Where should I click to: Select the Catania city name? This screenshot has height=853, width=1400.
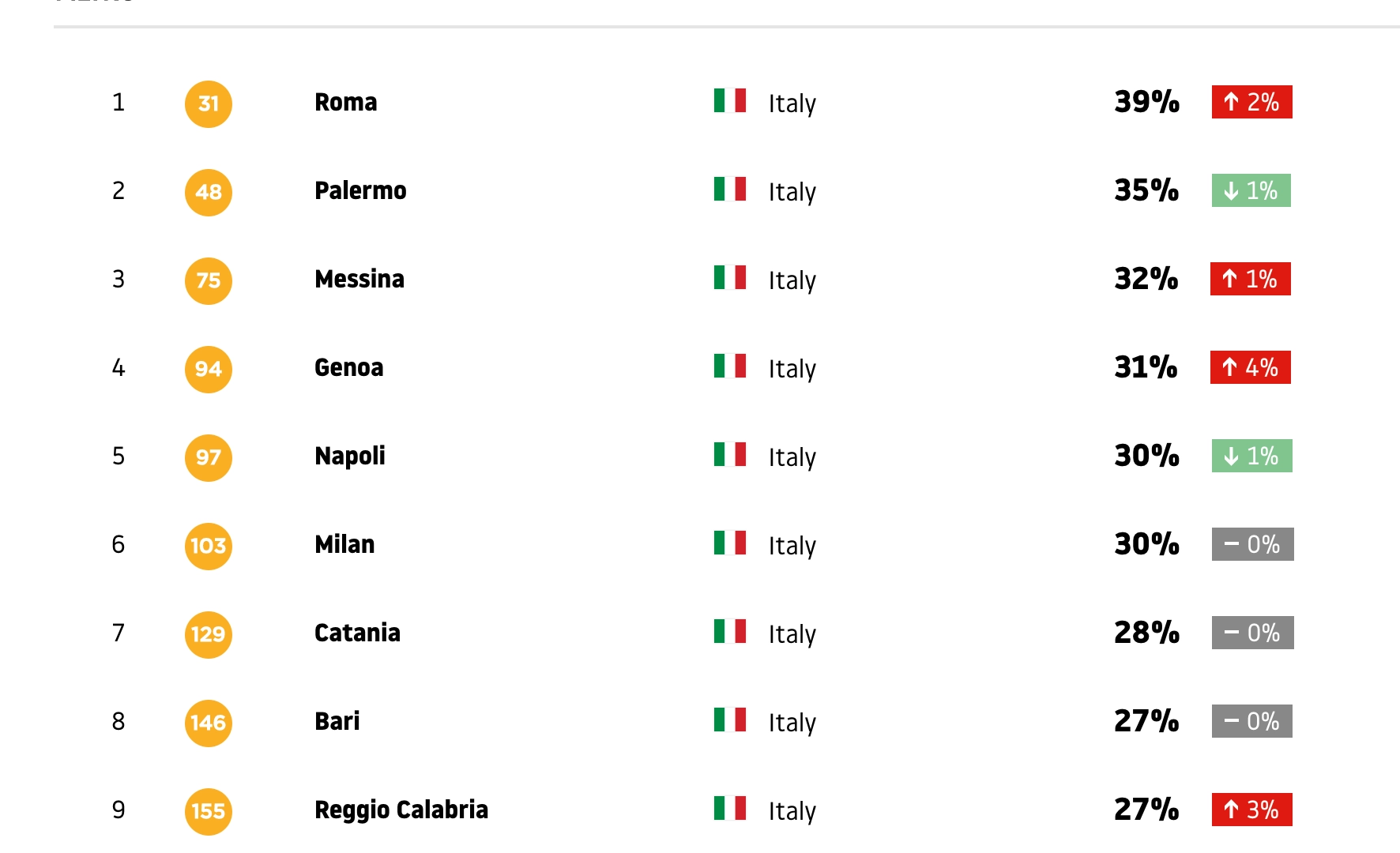pos(357,633)
